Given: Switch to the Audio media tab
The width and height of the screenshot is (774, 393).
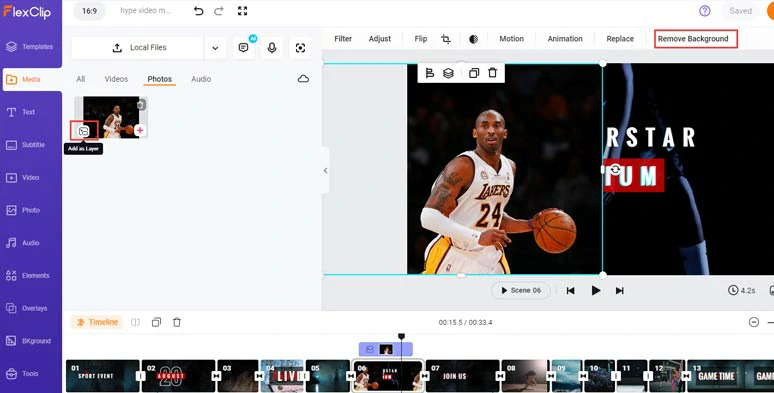Looking at the screenshot, I should (x=201, y=79).
